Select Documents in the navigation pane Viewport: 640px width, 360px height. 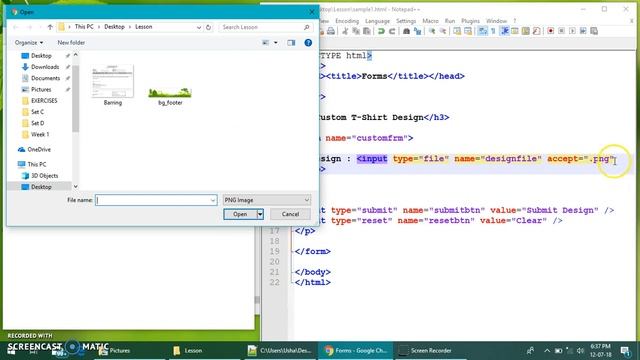click(x=45, y=78)
